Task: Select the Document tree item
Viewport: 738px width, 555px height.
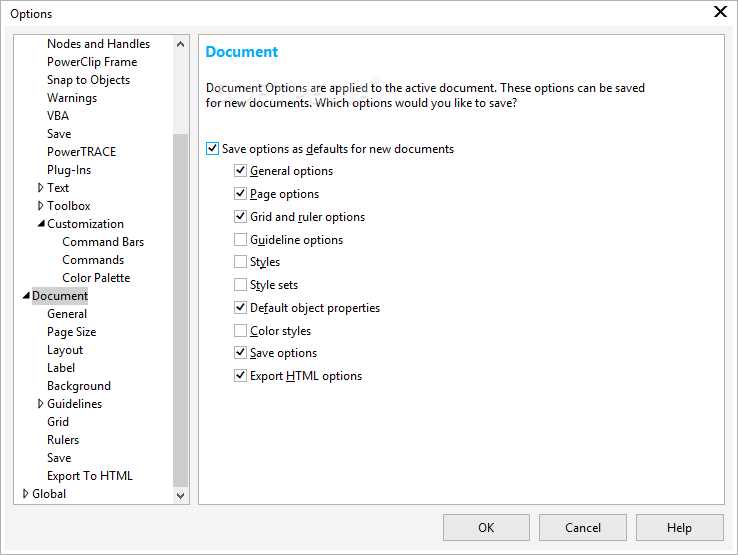Action: click(60, 296)
